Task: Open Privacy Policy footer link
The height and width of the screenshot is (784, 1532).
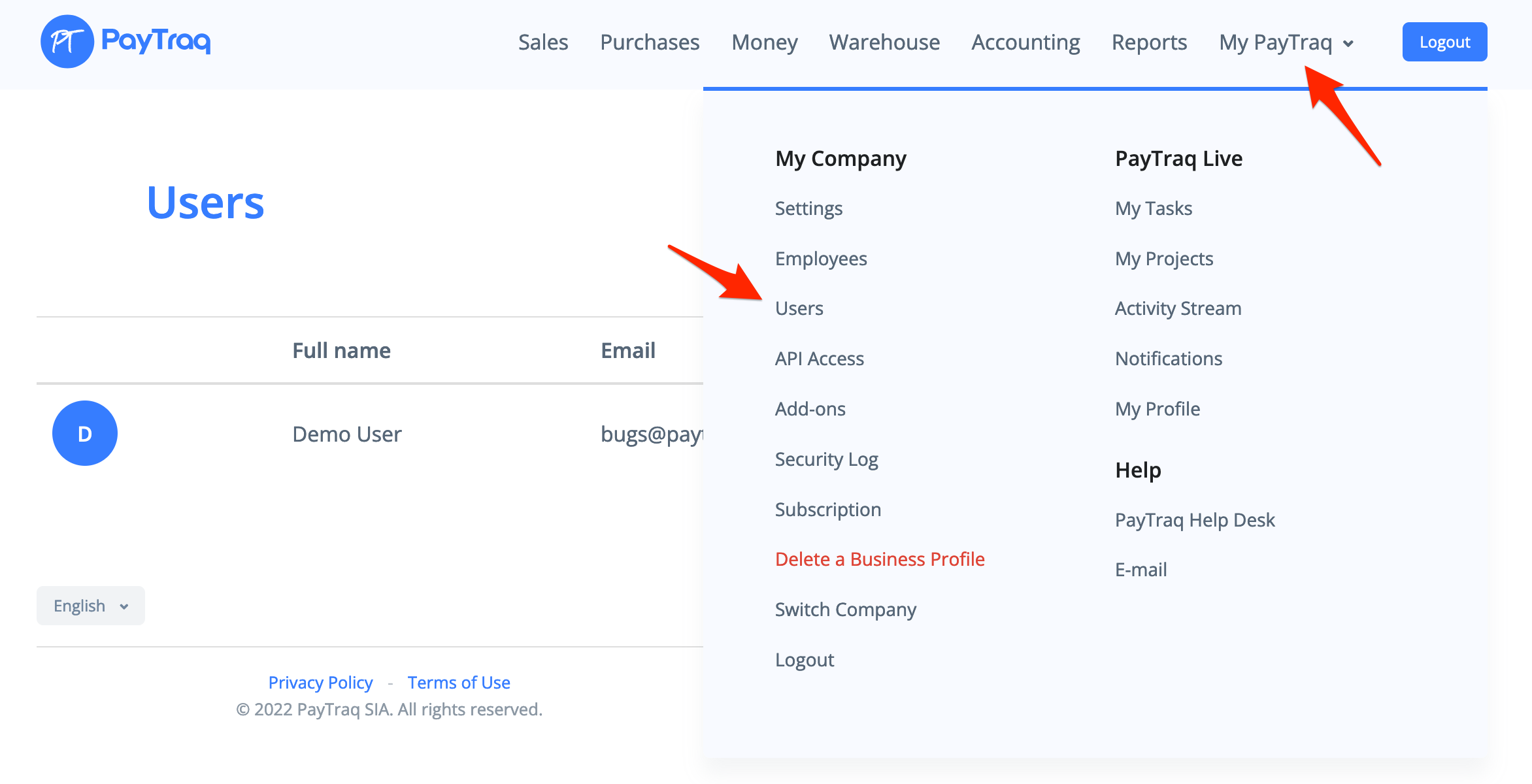Action: pyautogui.click(x=320, y=683)
